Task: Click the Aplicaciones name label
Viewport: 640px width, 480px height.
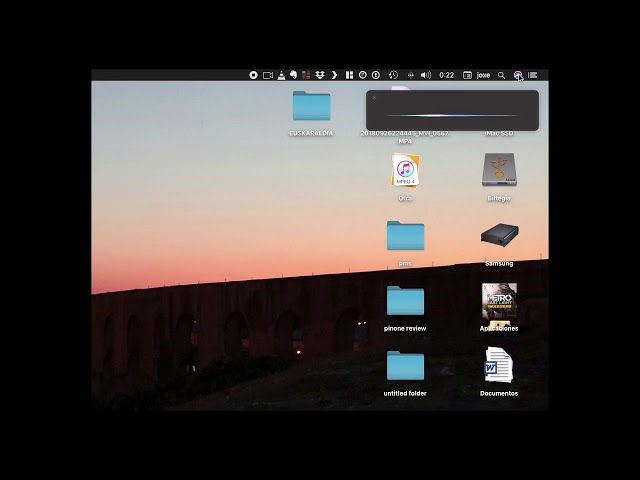Action: [499, 328]
